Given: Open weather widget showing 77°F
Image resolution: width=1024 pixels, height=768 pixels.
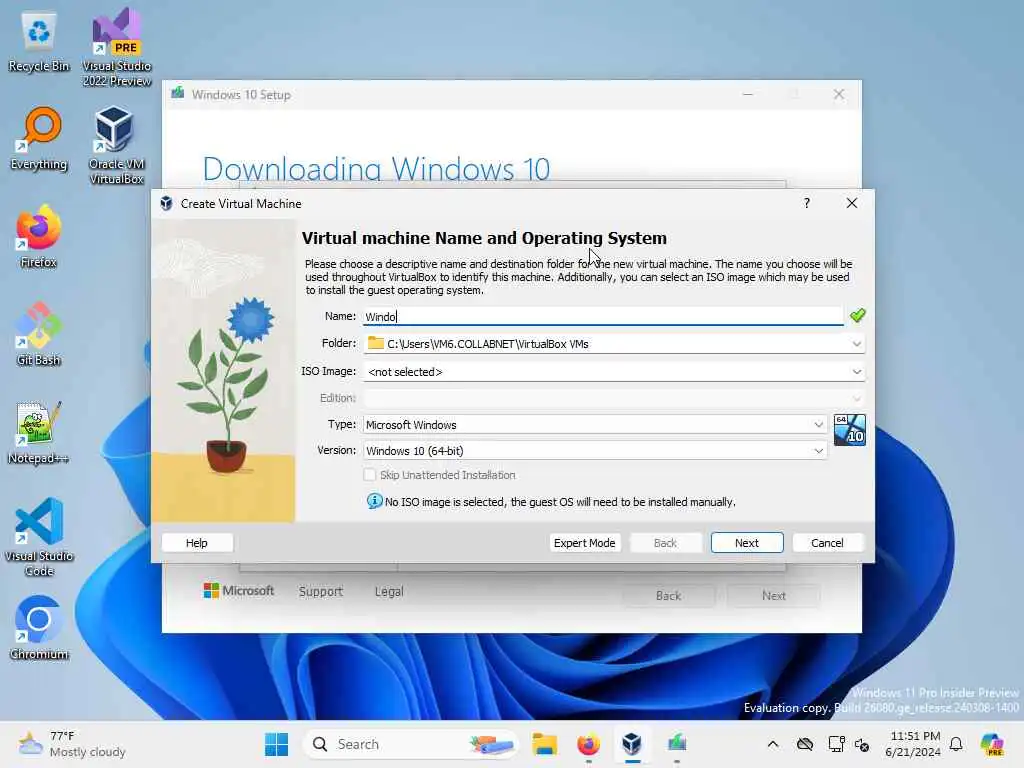Looking at the screenshot, I should click(72, 744).
